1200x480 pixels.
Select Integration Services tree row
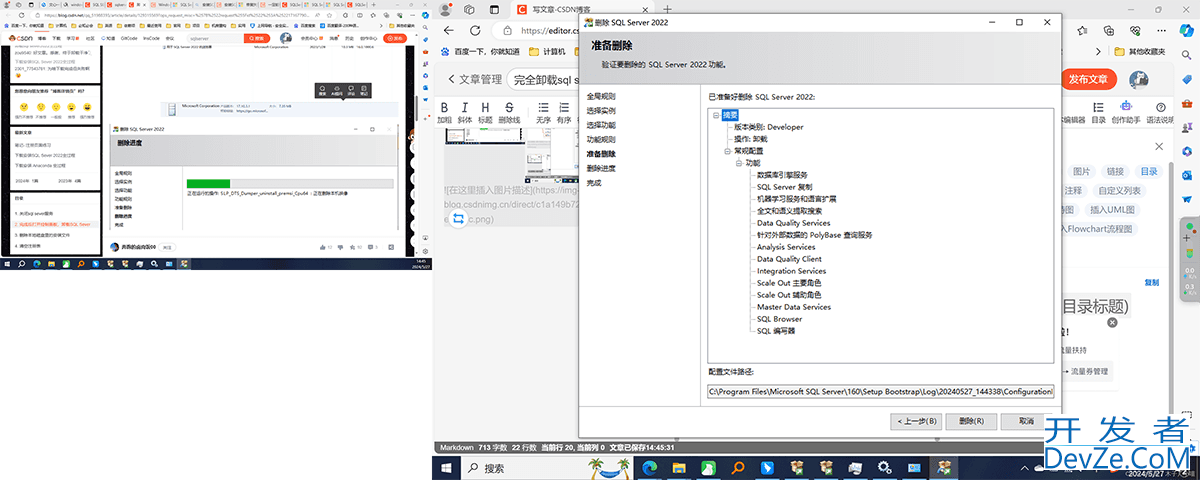pyautogui.click(x=791, y=271)
